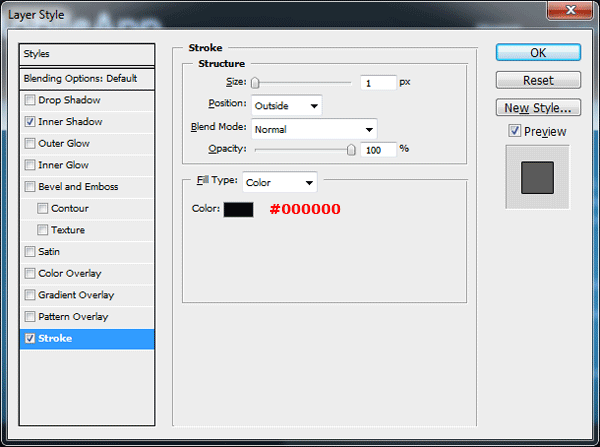
Task: Select the Satin style label
Action: pyautogui.click(x=49, y=252)
